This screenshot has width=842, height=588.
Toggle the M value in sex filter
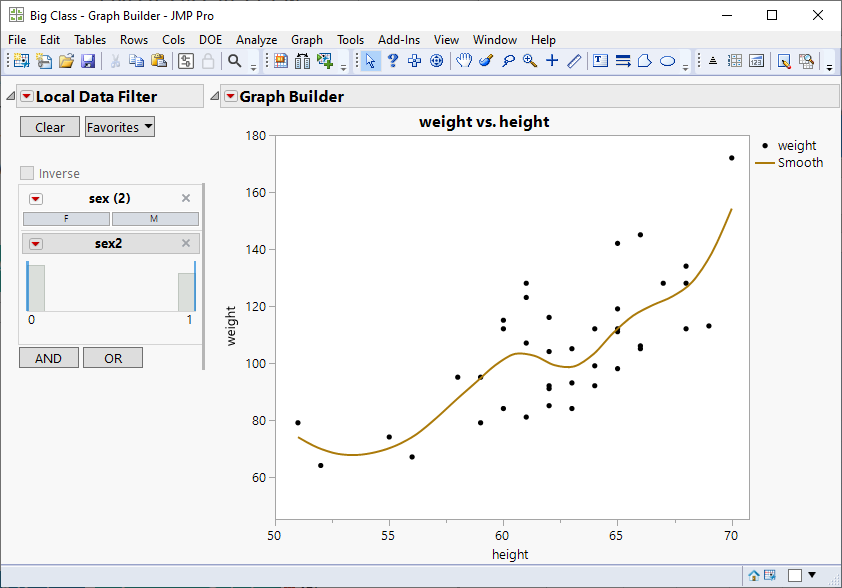coord(155,219)
